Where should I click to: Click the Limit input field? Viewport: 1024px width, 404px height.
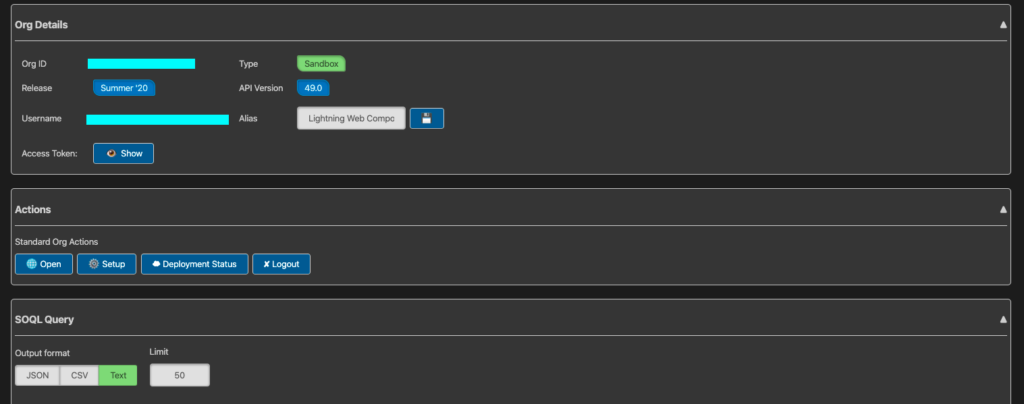[180, 375]
